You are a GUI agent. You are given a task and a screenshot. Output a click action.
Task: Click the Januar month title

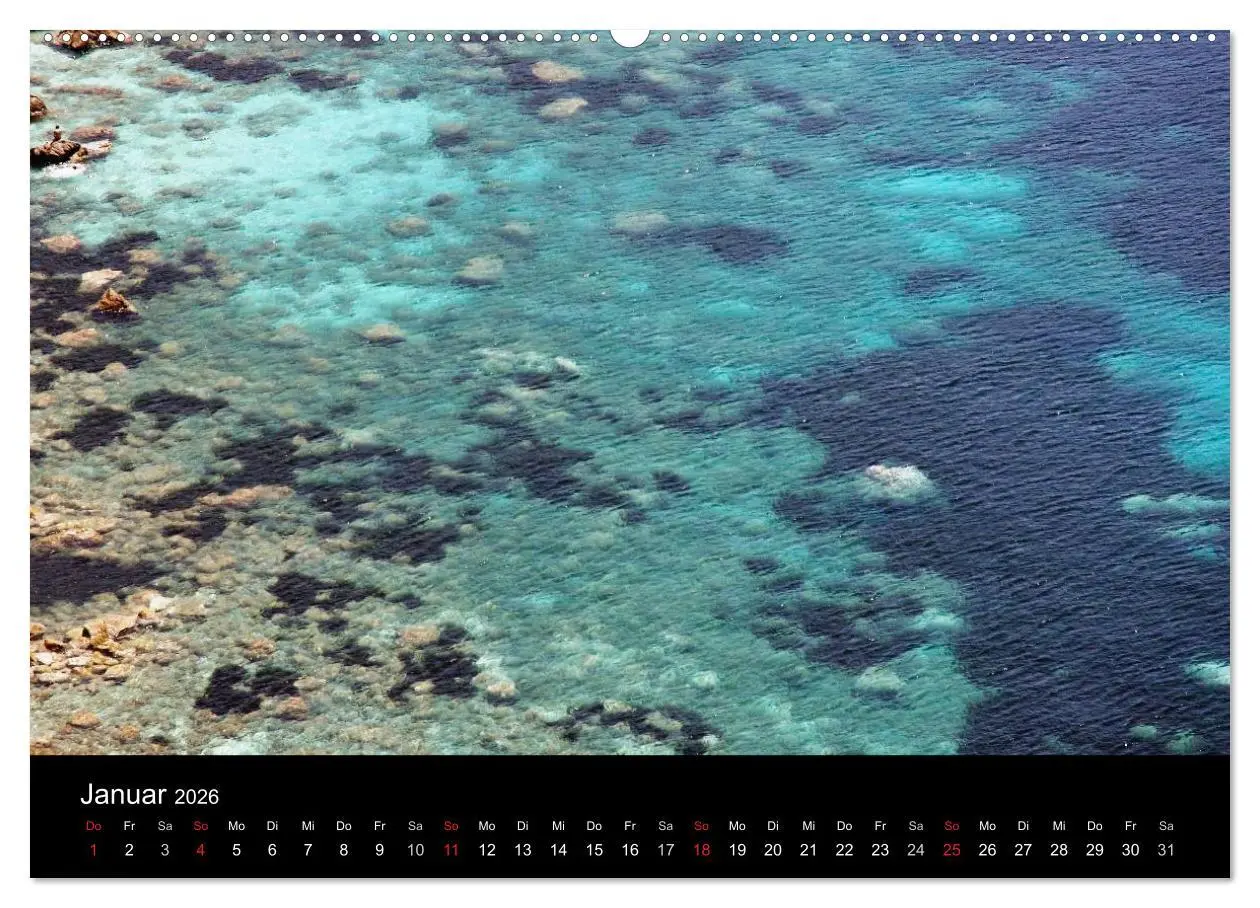123,795
